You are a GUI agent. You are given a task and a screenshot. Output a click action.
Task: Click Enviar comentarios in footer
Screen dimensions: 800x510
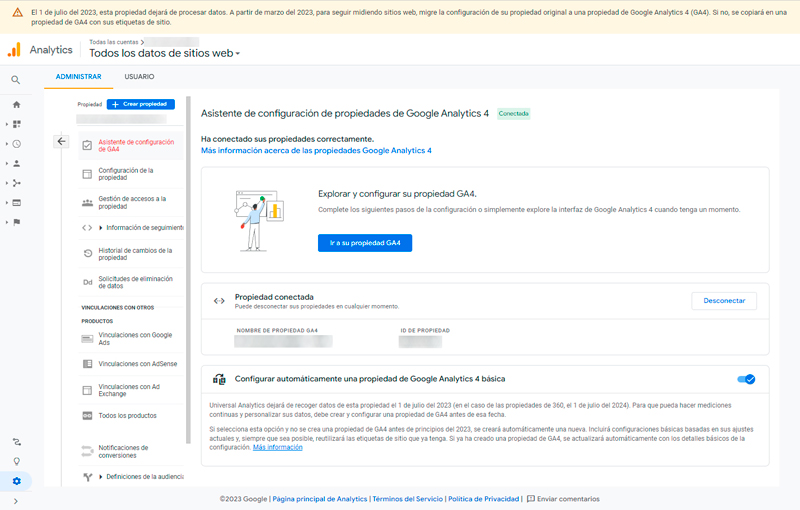pyautogui.click(x=563, y=499)
